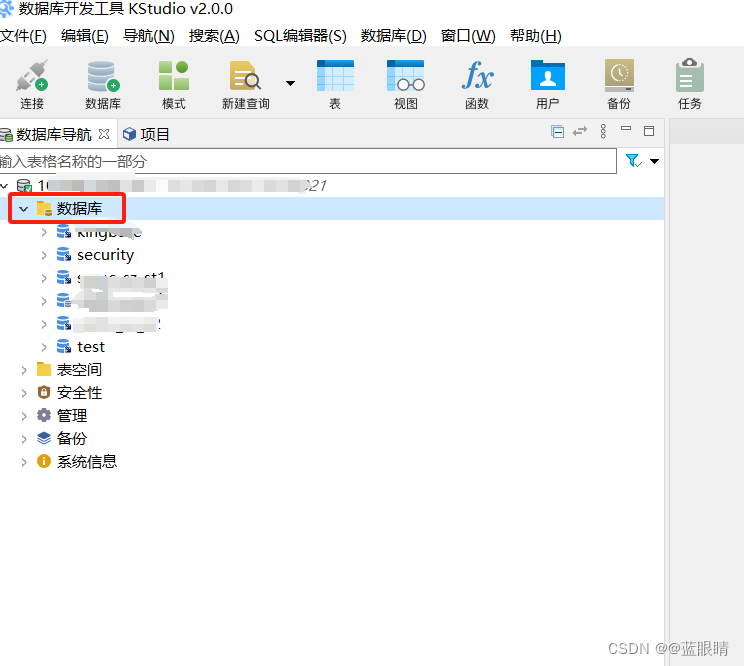Select the test database

click(91, 347)
